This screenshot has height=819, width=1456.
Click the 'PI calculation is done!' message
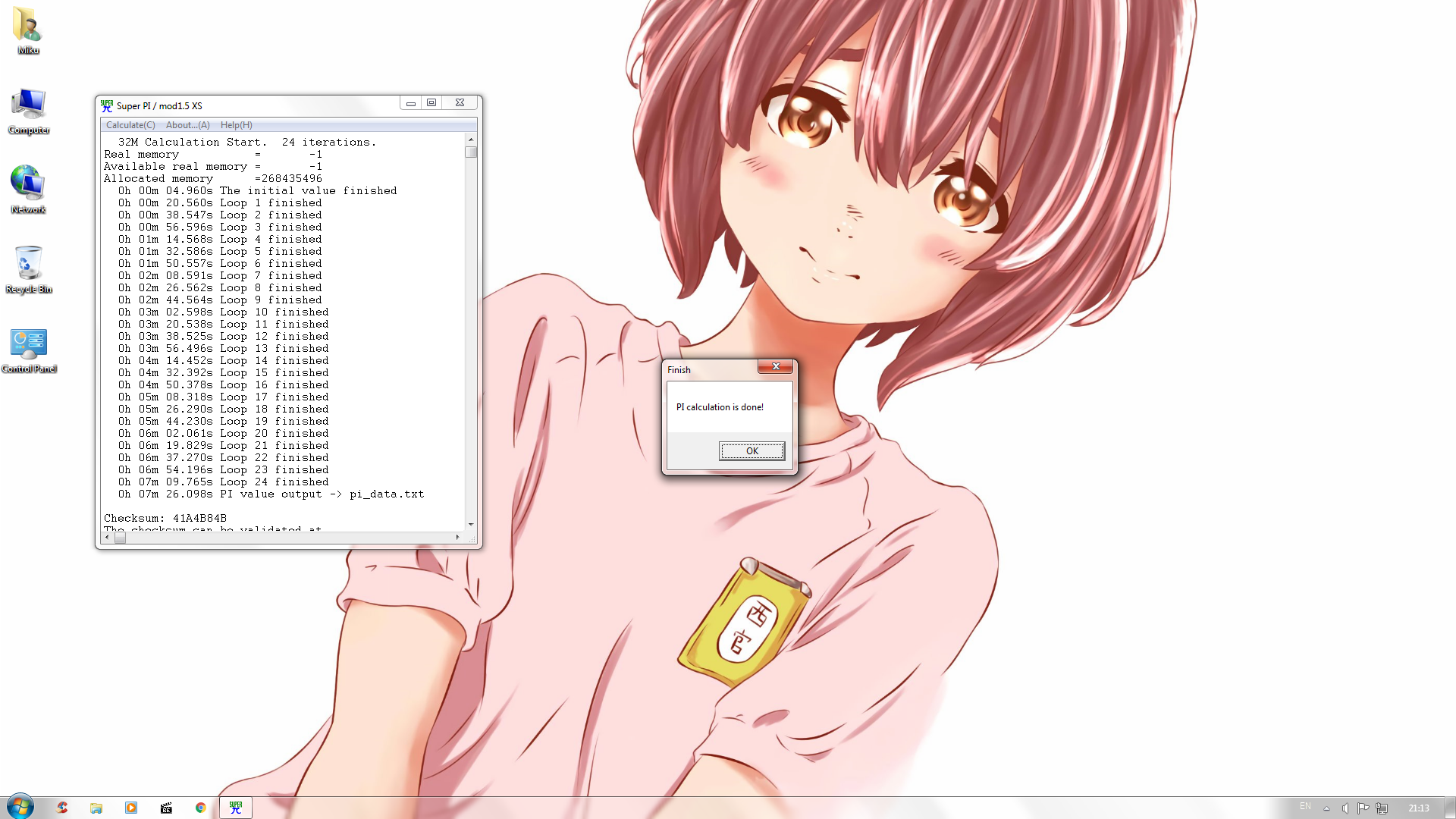tap(720, 407)
